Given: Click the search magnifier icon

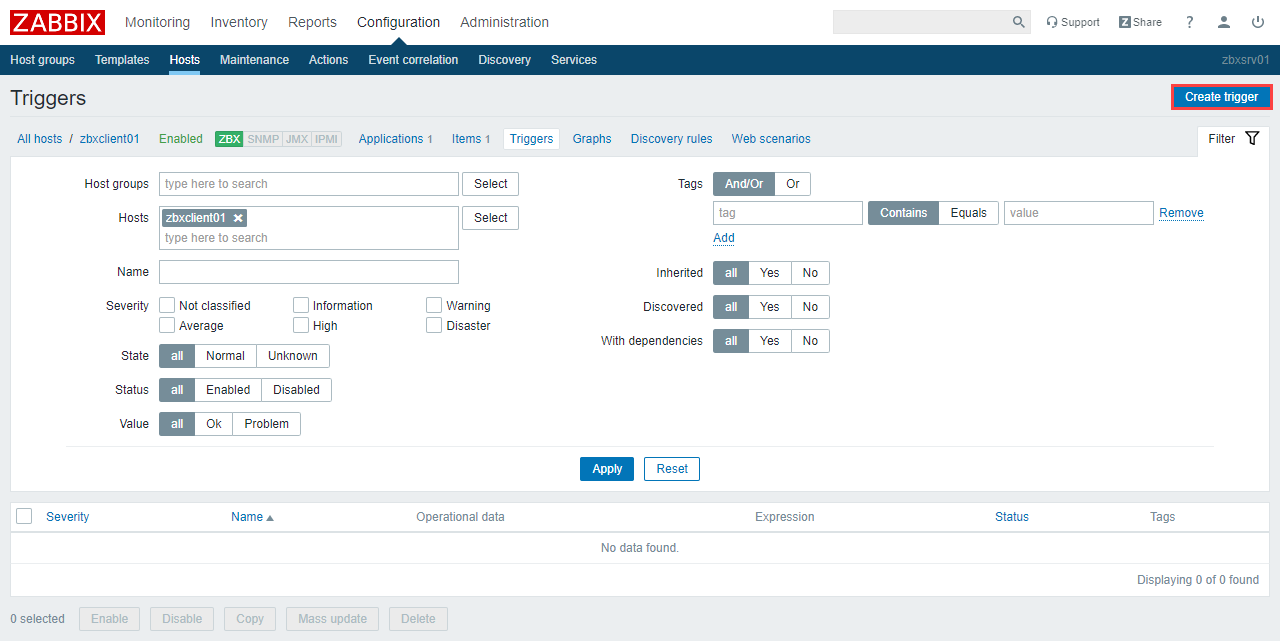Looking at the screenshot, I should (1018, 22).
